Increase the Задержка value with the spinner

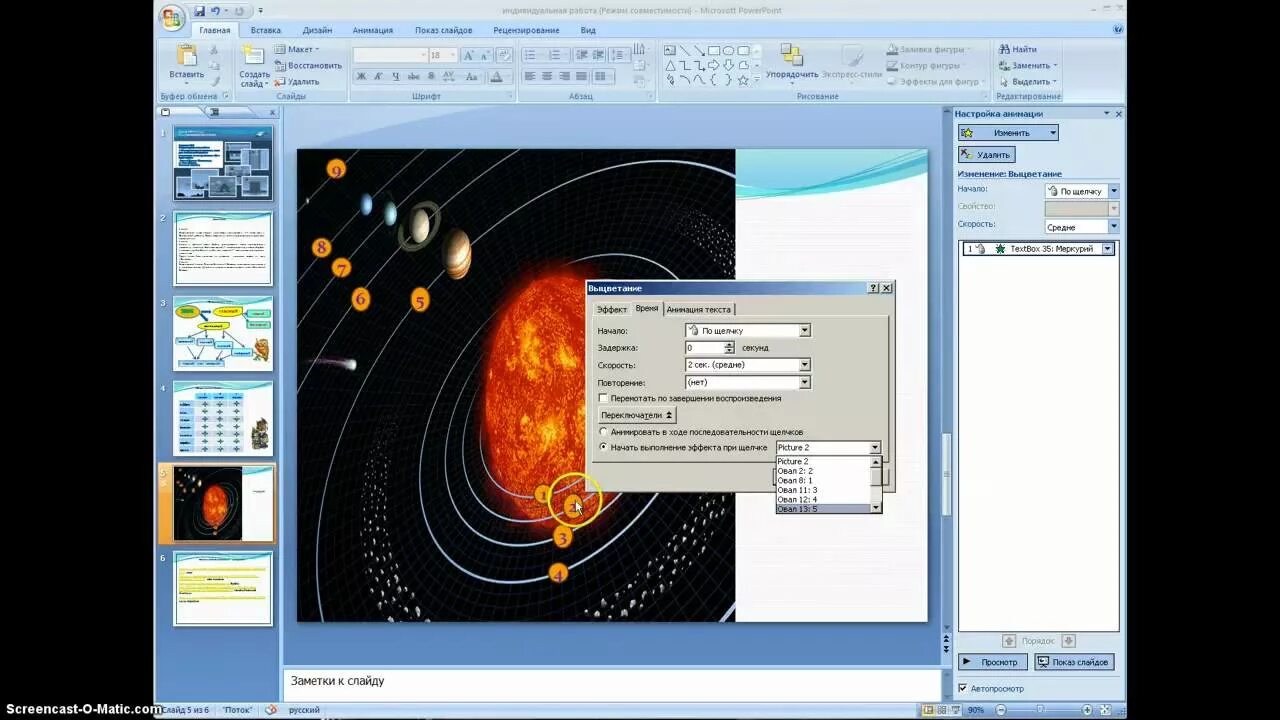click(x=729, y=344)
